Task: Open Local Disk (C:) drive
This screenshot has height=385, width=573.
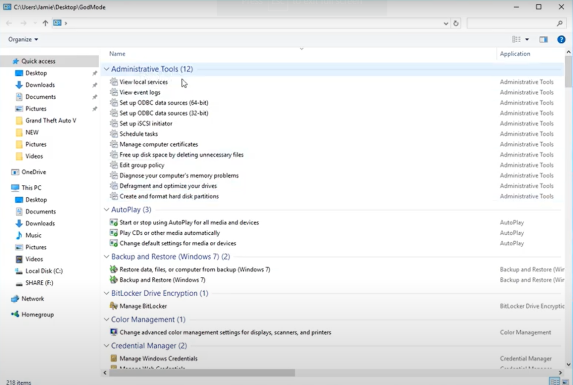Action: (44, 271)
